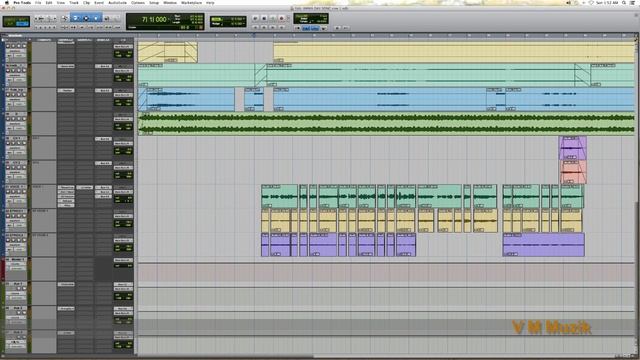Viewport: 640px width, 360px height.
Task: Click the volume icon in menu bar
Action: tap(568, 2)
